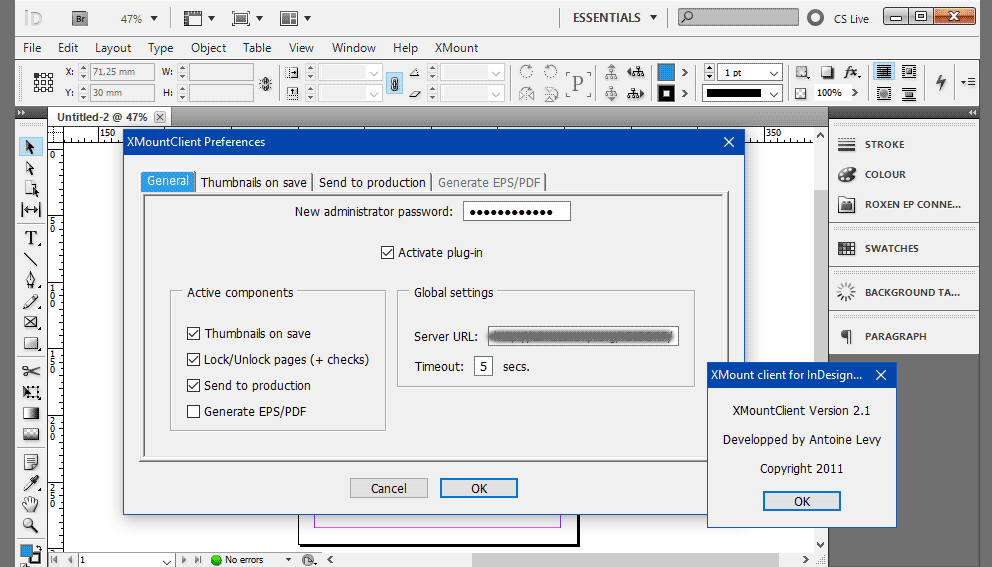Open the XMount menu
992x567 pixels.
pos(456,47)
